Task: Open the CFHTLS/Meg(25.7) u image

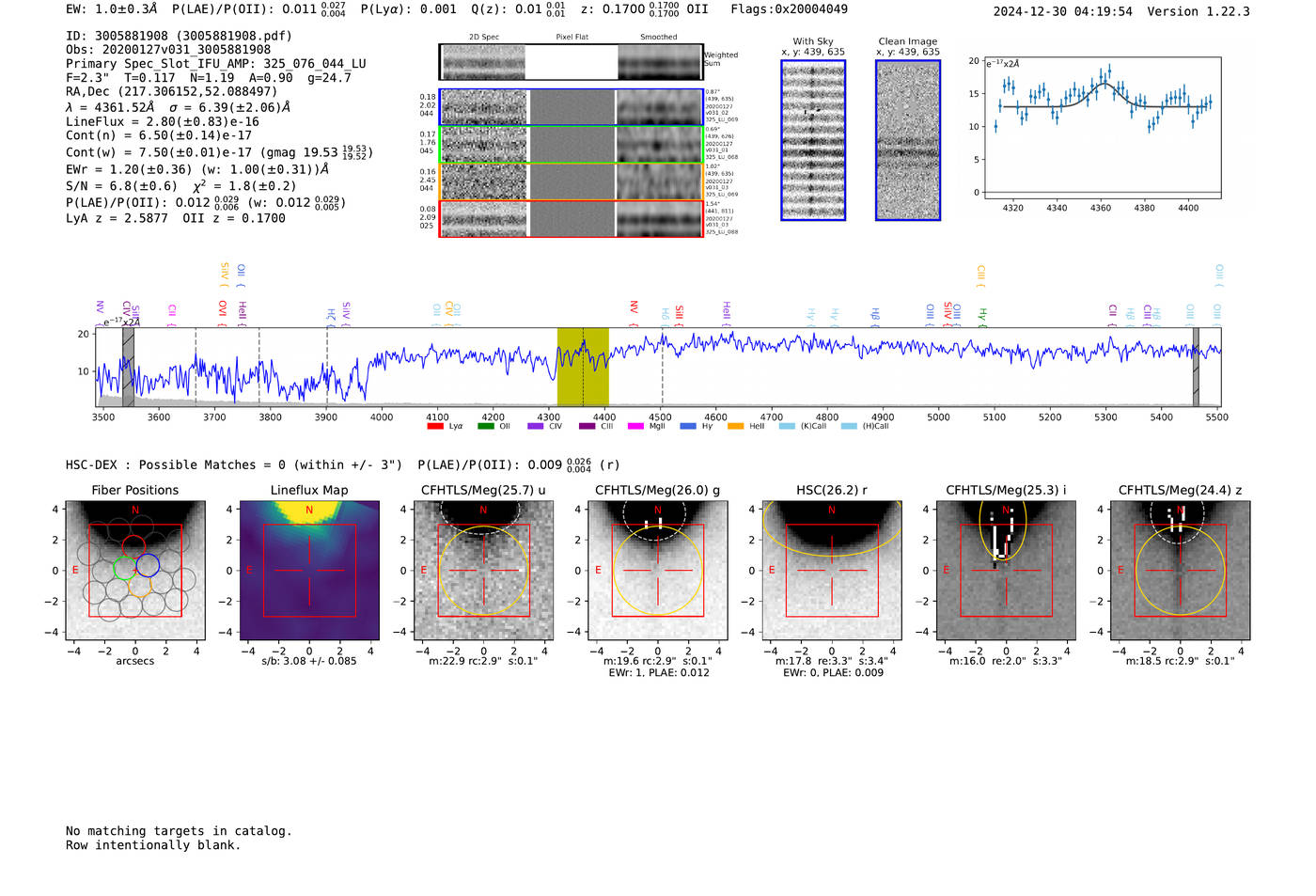Action: click(483, 571)
